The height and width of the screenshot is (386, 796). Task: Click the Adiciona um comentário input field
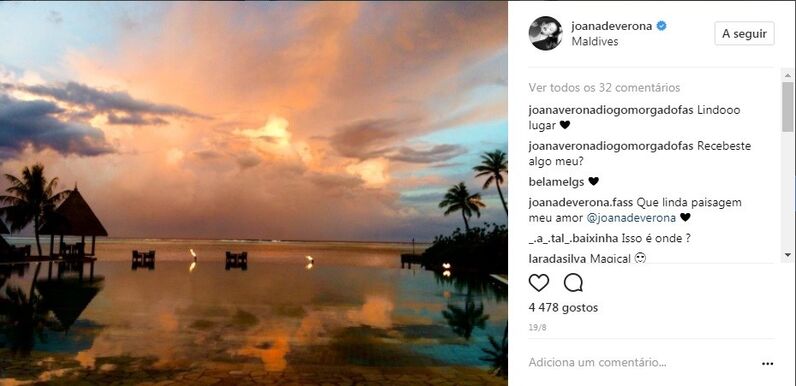[642, 363]
